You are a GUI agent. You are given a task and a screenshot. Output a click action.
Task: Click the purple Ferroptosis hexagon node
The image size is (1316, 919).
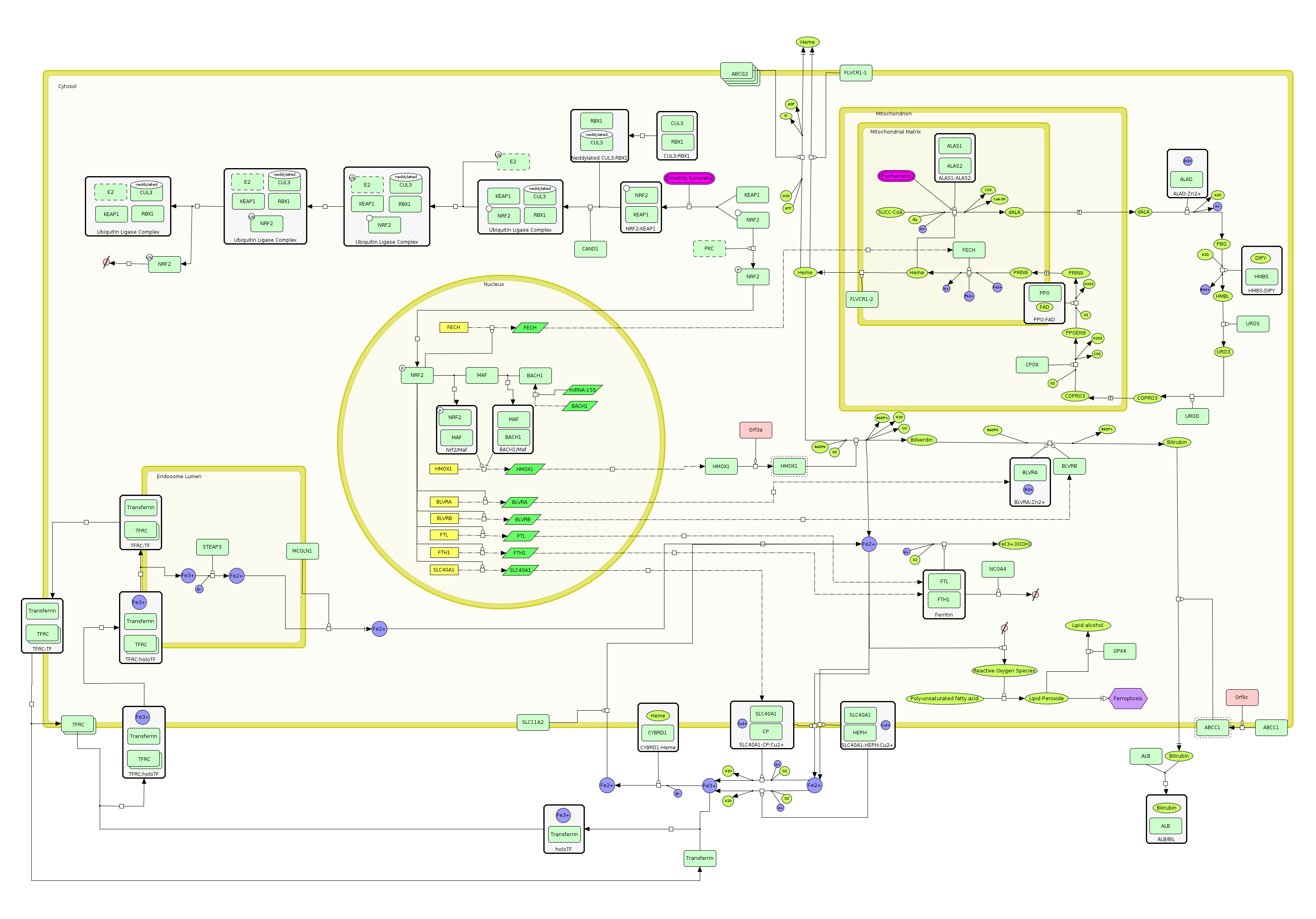coord(1127,698)
